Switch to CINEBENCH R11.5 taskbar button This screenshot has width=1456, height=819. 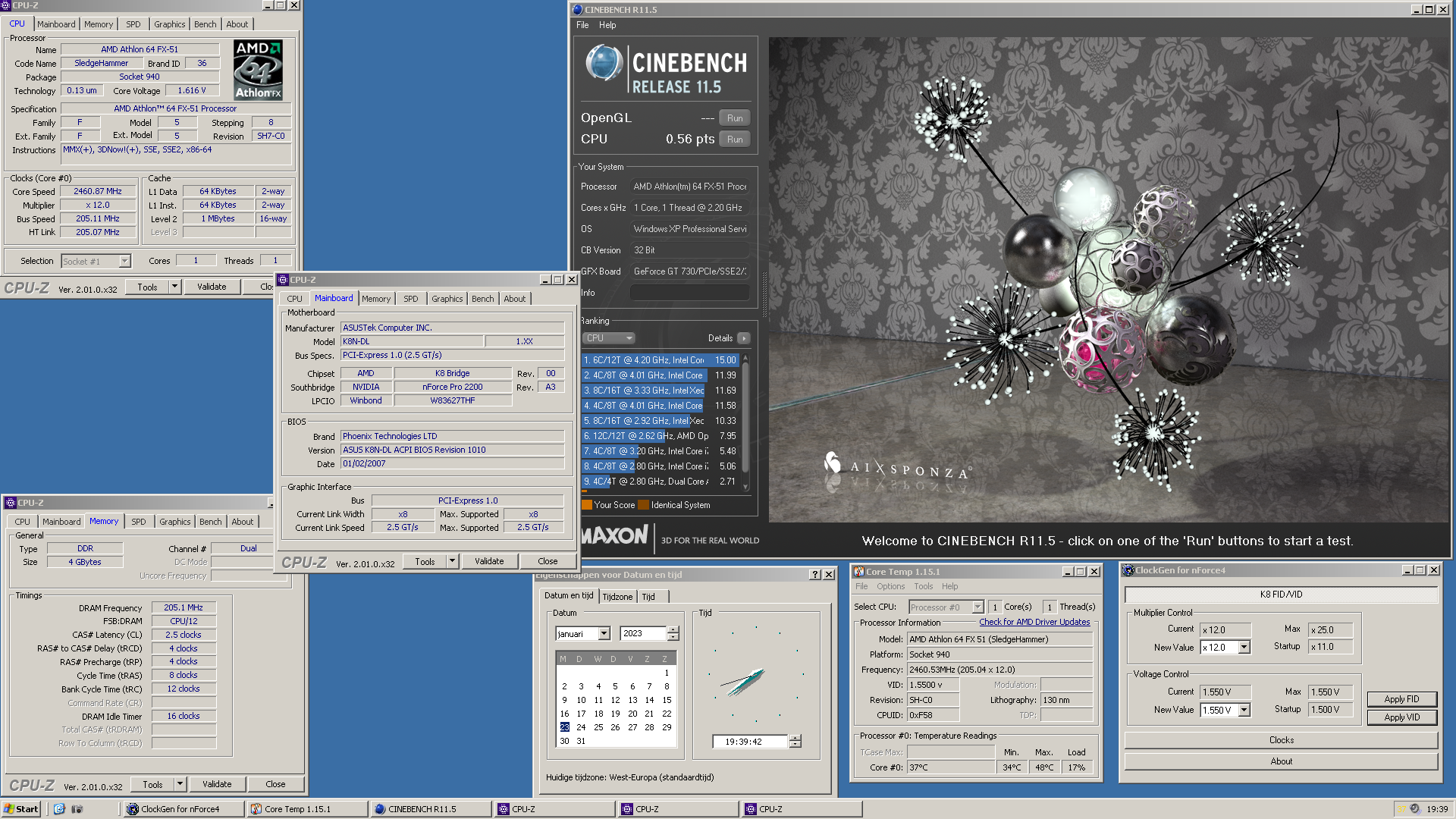pos(431,809)
